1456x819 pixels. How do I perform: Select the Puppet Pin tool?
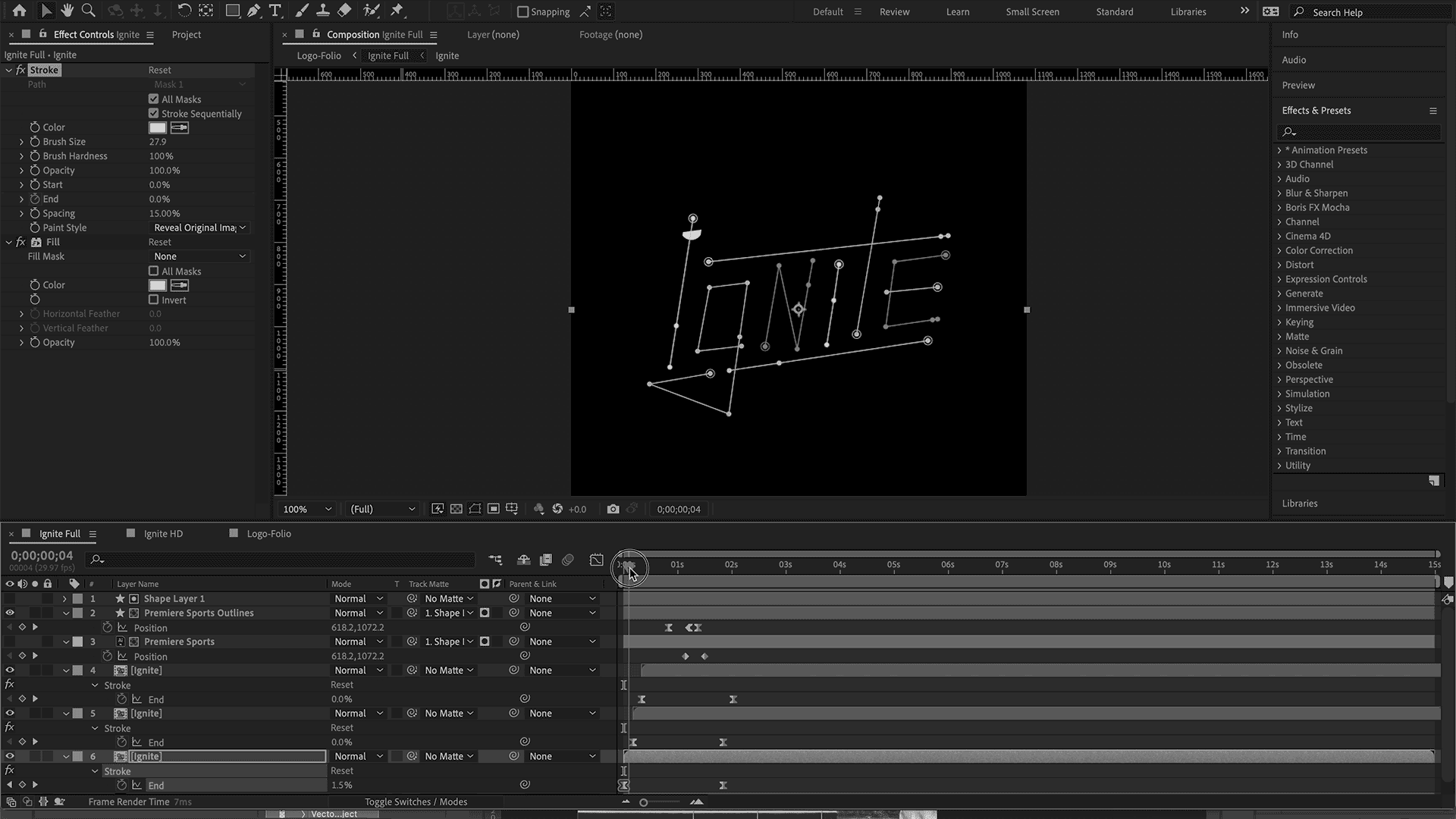click(397, 11)
